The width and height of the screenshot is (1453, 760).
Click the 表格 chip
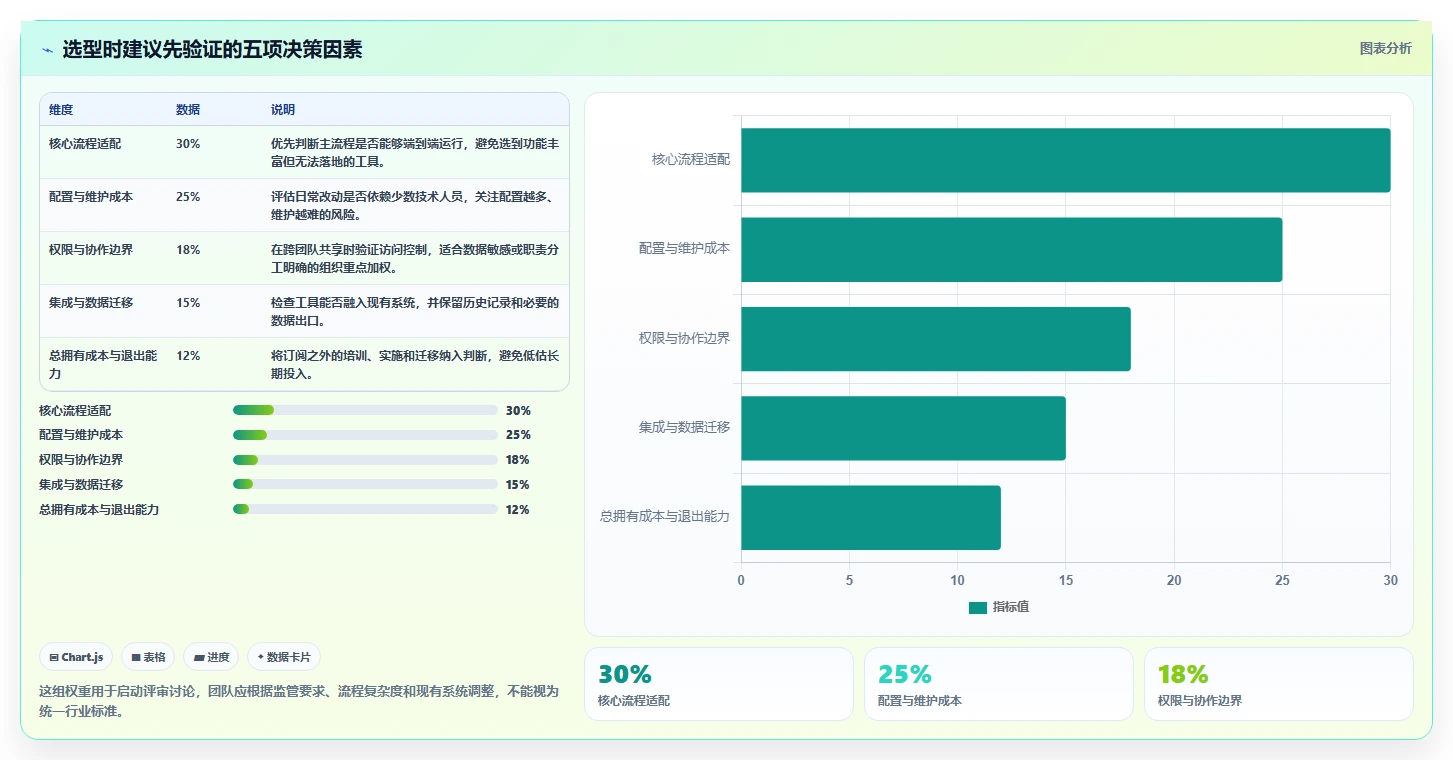pos(148,657)
